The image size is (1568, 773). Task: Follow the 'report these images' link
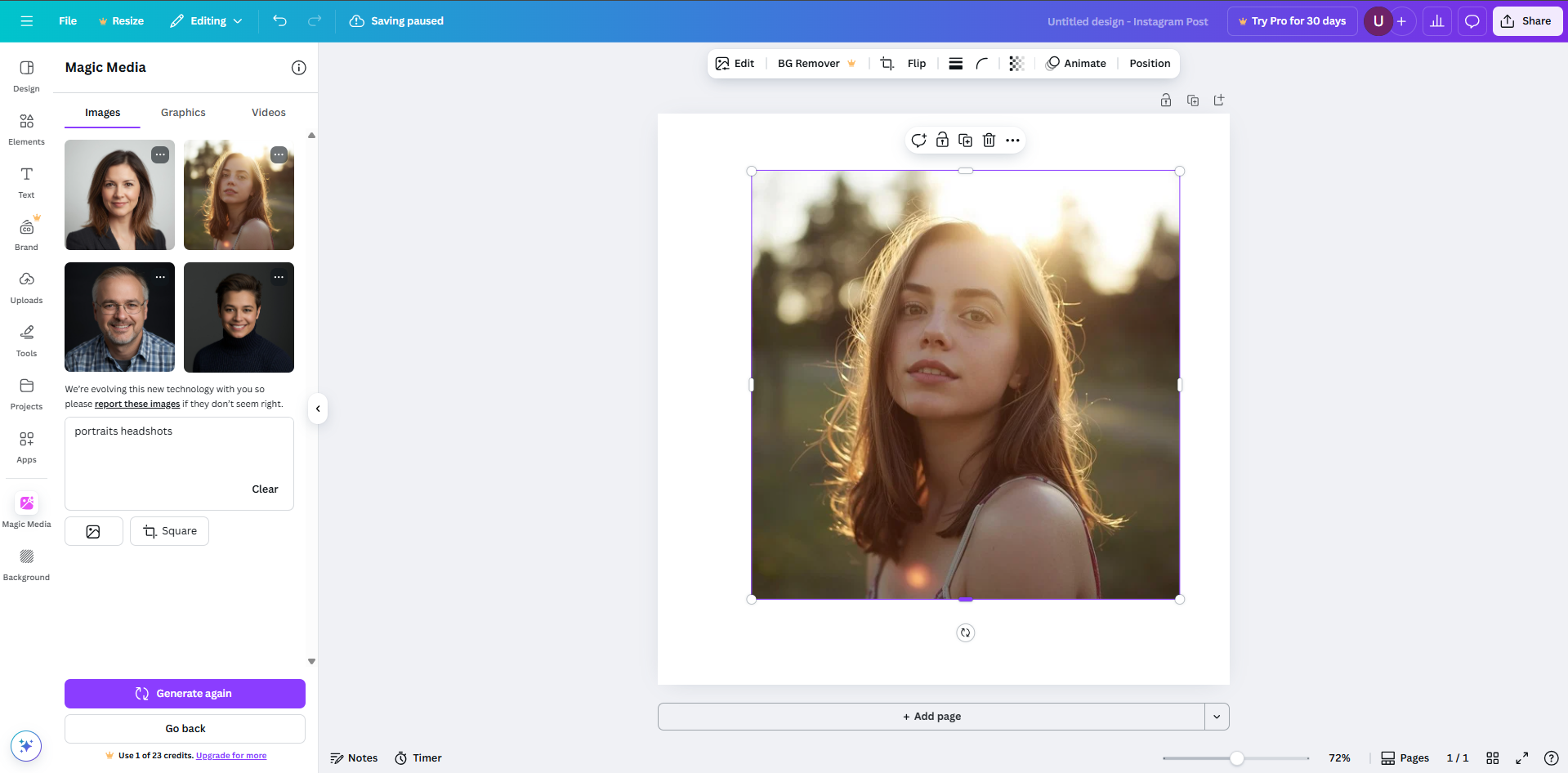(x=137, y=404)
